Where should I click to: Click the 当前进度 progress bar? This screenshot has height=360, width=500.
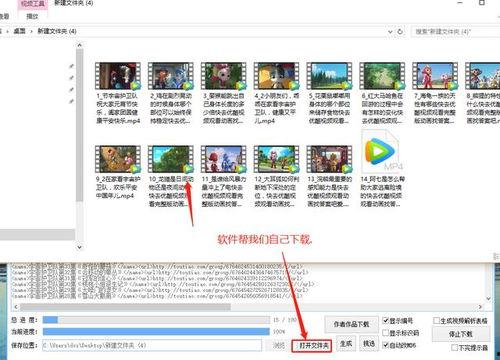coord(156,332)
